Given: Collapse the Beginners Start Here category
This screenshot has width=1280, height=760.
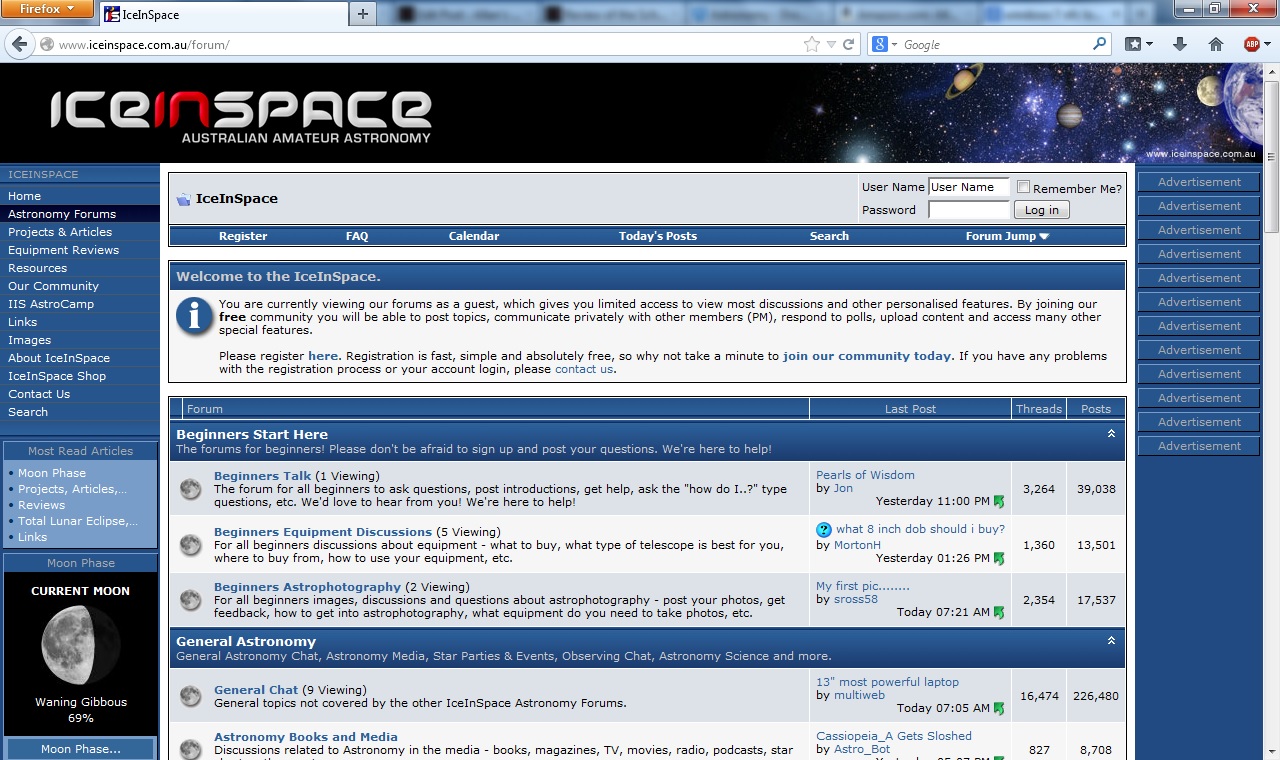Looking at the screenshot, I should click(x=1111, y=434).
